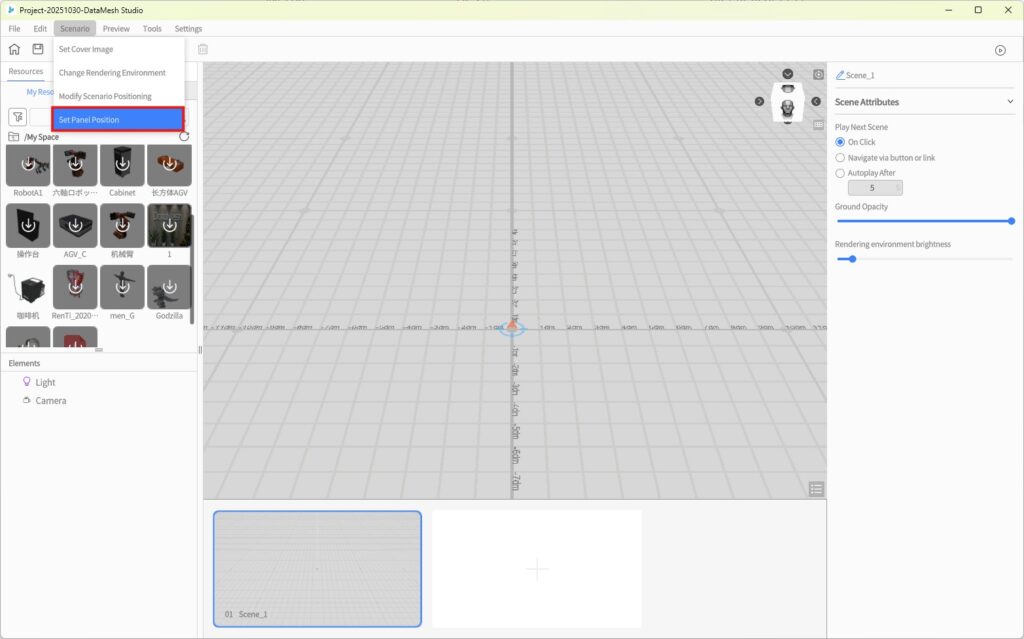Click the Light element in Elements list

[45, 382]
